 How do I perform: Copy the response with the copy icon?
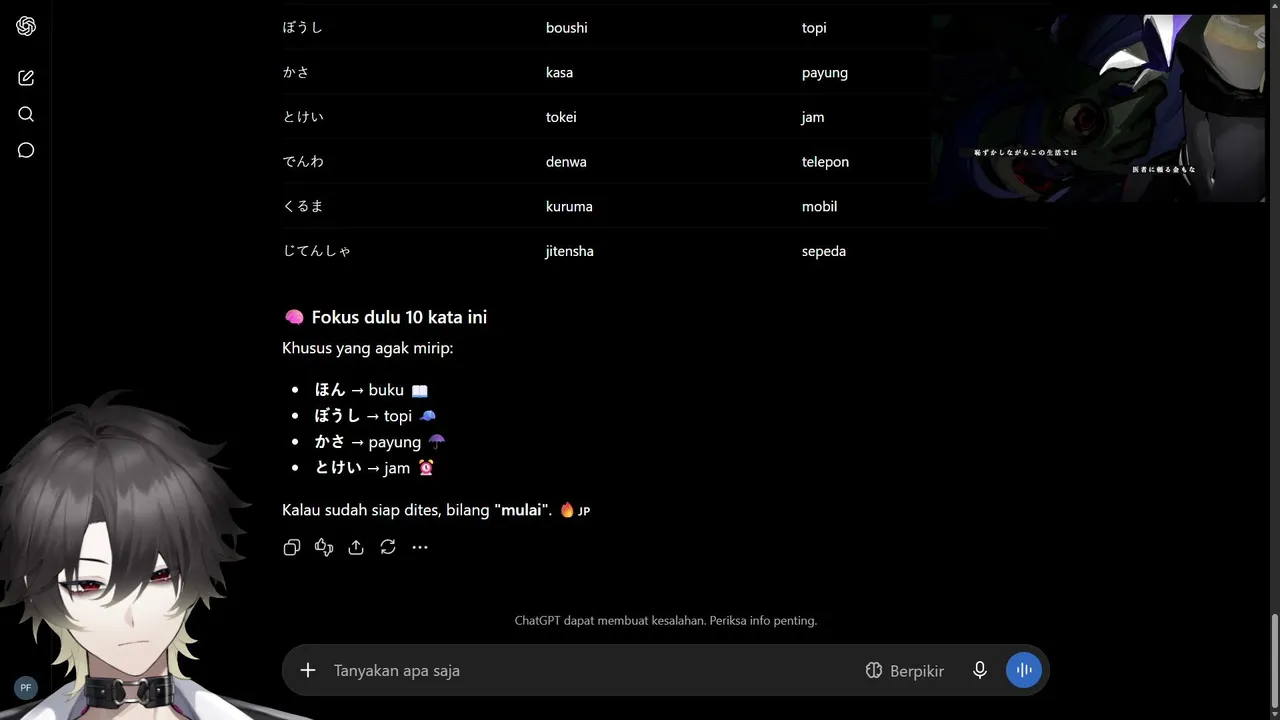coord(292,547)
